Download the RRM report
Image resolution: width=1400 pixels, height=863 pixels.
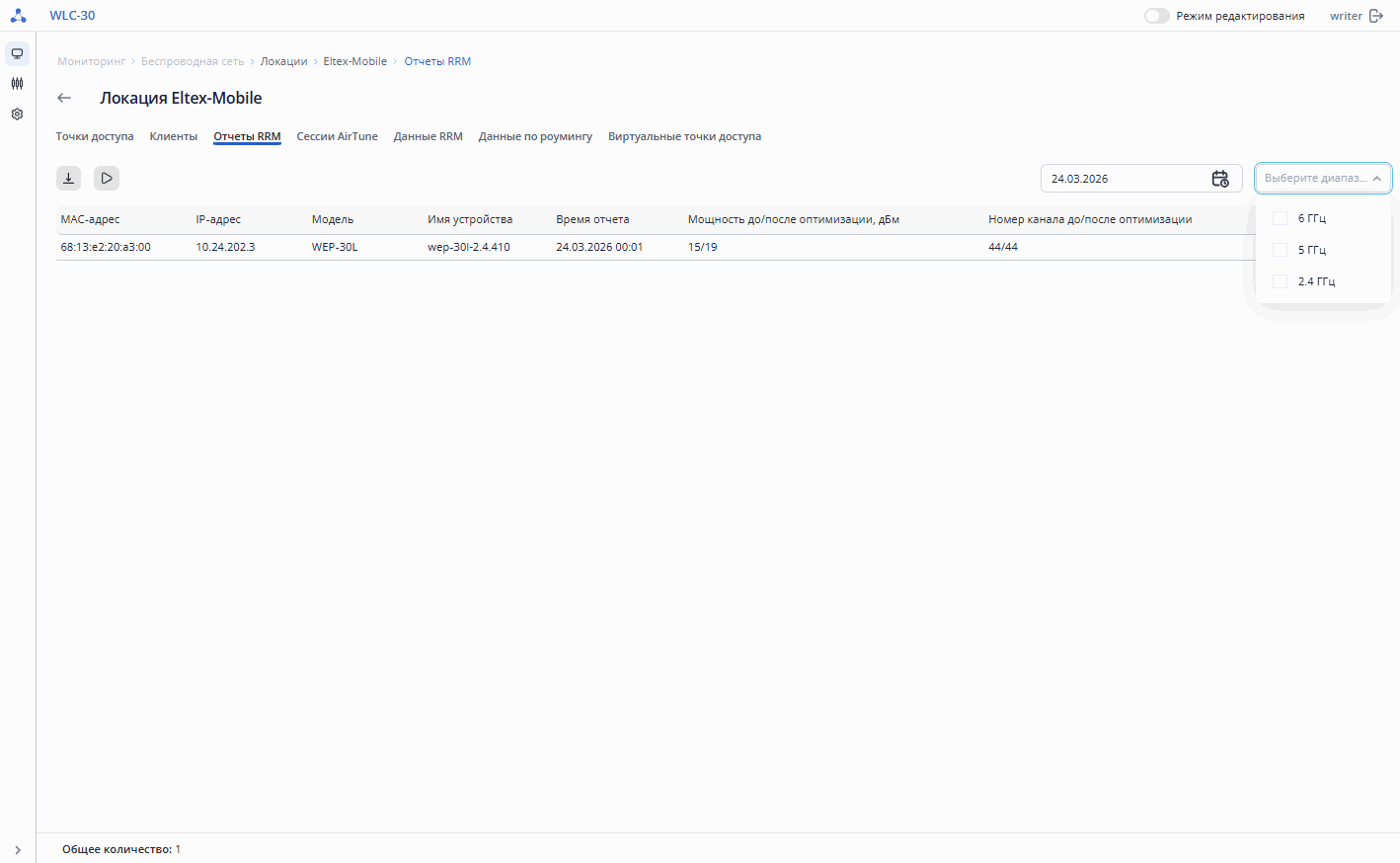pyautogui.click(x=68, y=178)
